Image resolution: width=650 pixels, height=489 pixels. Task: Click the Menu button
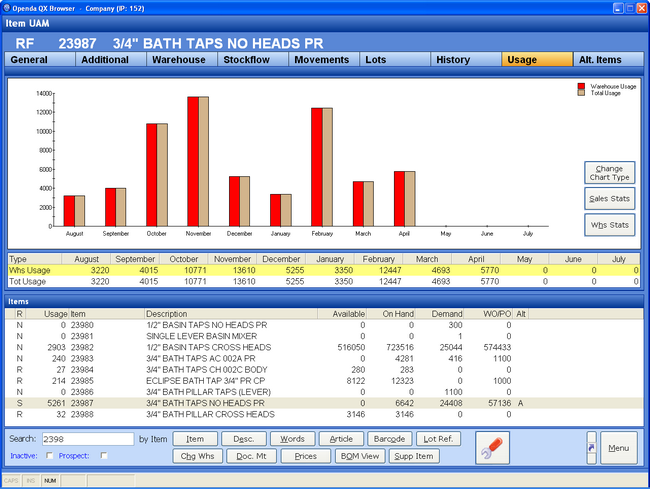click(618, 448)
